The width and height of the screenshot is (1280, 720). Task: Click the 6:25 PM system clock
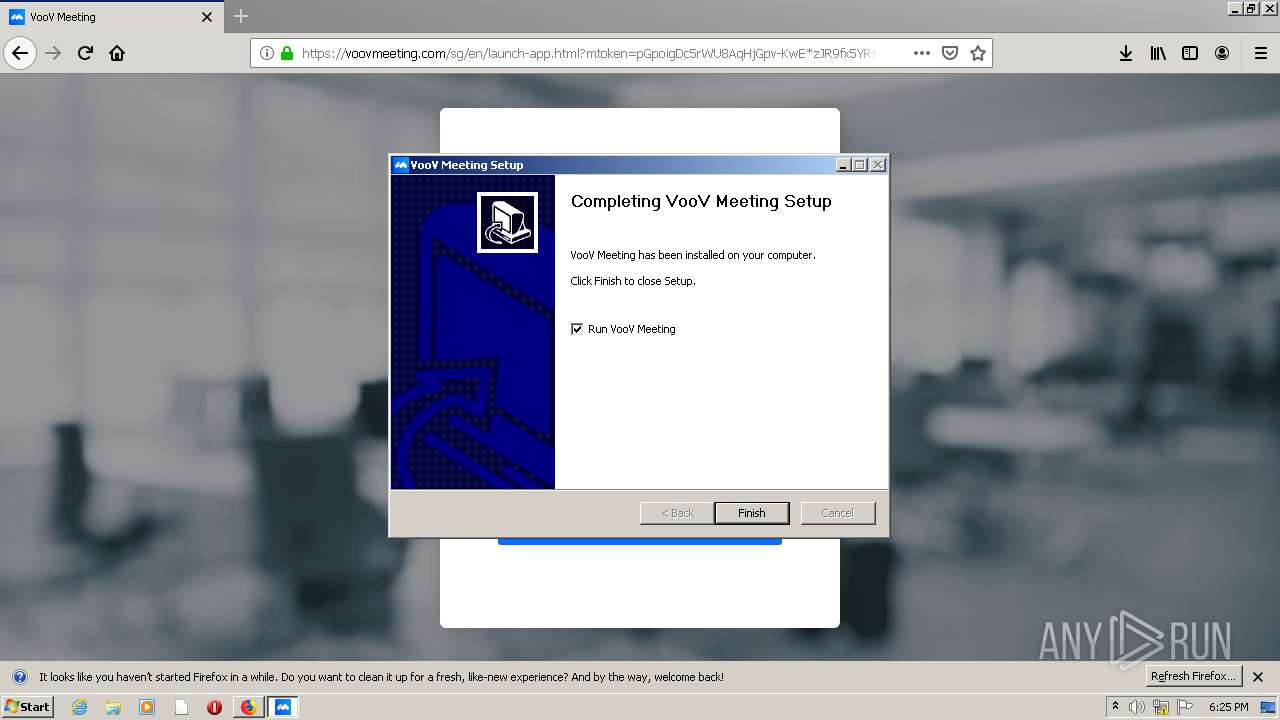pyautogui.click(x=1228, y=707)
